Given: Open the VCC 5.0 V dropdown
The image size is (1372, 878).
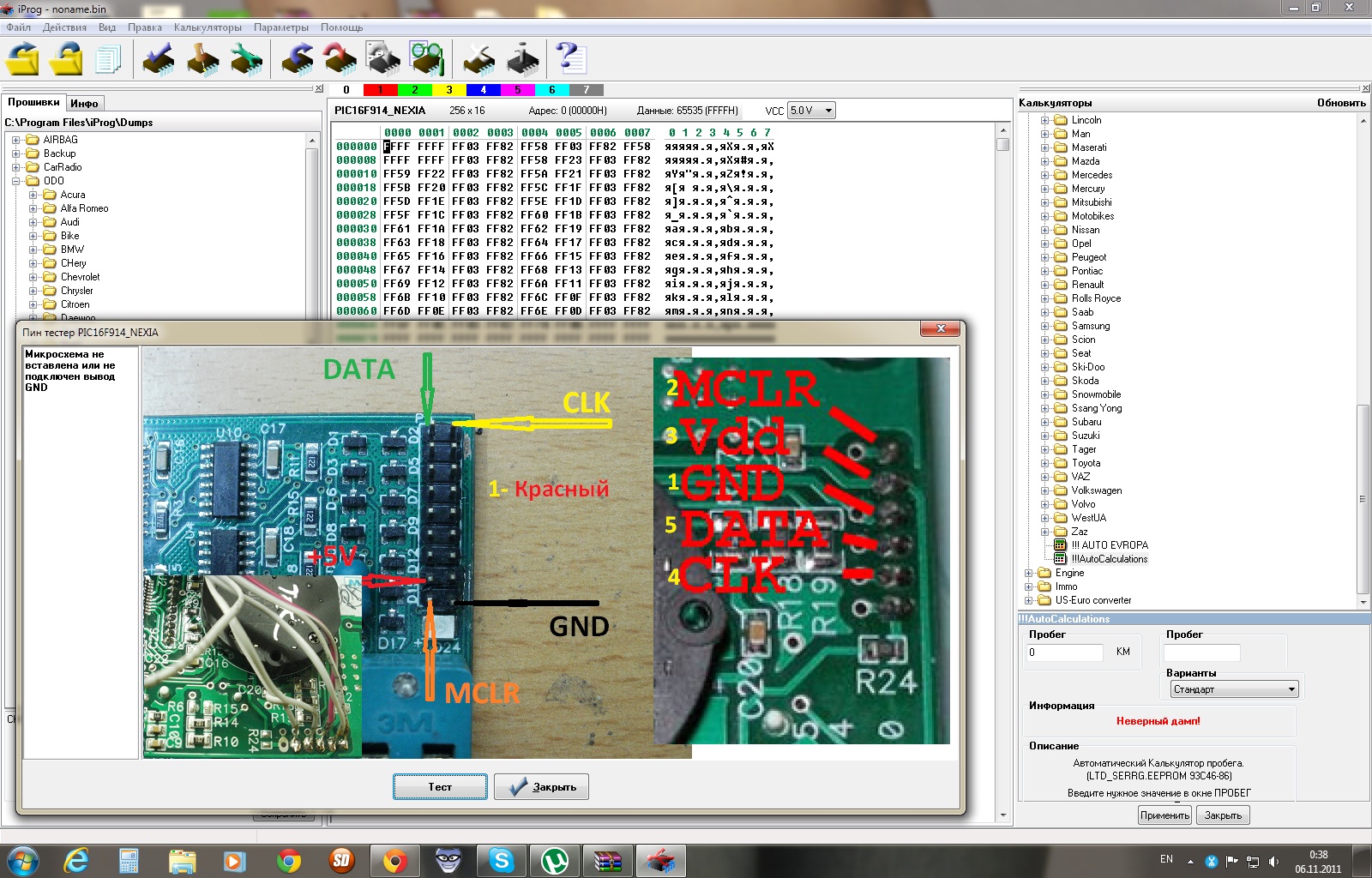Looking at the screenshot, I should tap(811, 111).
